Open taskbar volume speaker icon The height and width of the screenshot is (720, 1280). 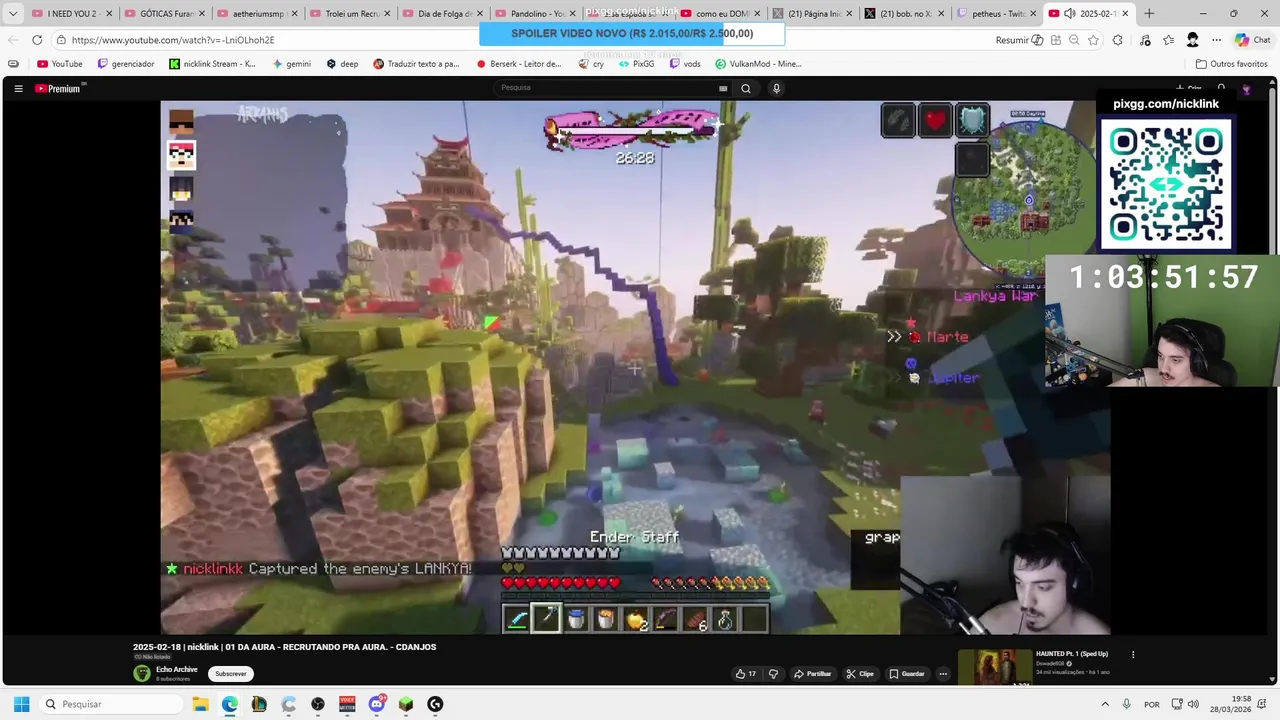1193,704
